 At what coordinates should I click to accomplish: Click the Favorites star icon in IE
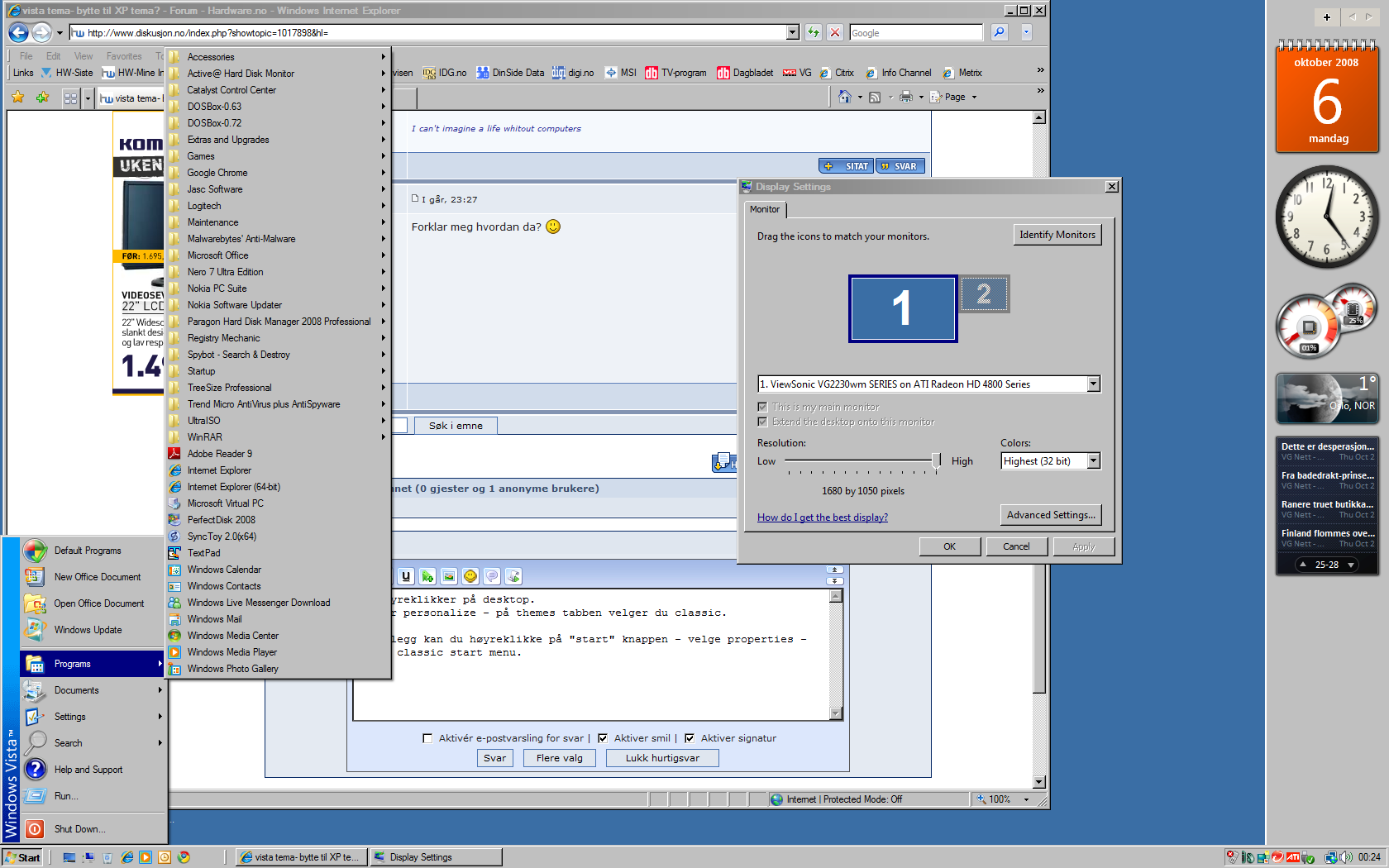17,98
